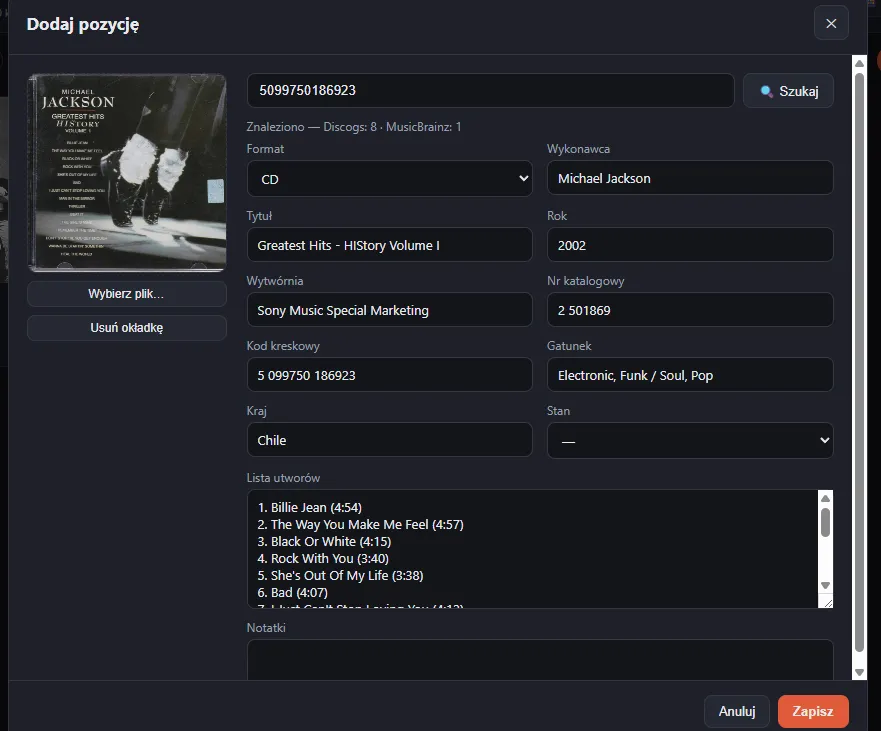Image resolution: width=881 pixels, height=731 pixels.
Task: Click the dialog scrollbar up arrow
Action: coord(859,63)
